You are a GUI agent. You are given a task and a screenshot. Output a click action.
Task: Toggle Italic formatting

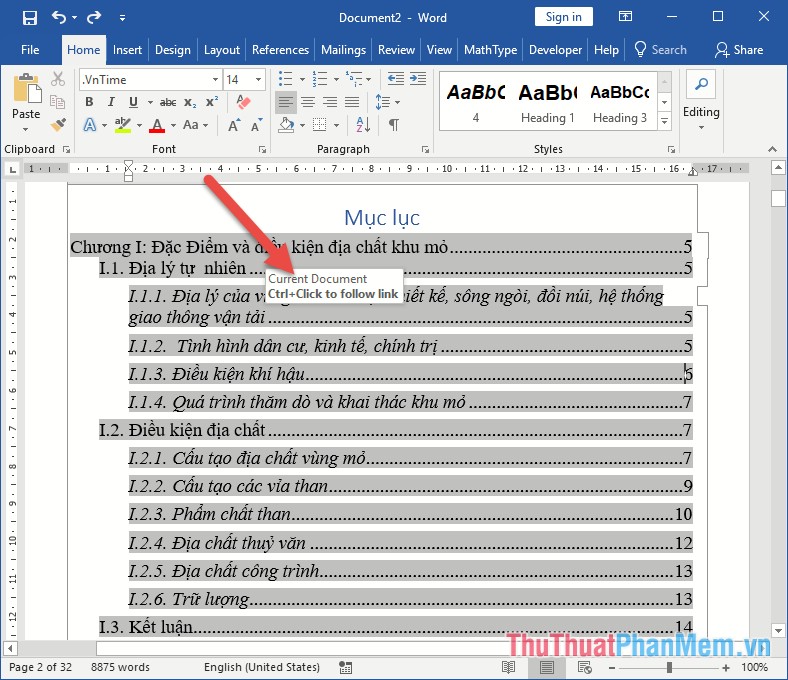tap(111, 102)
